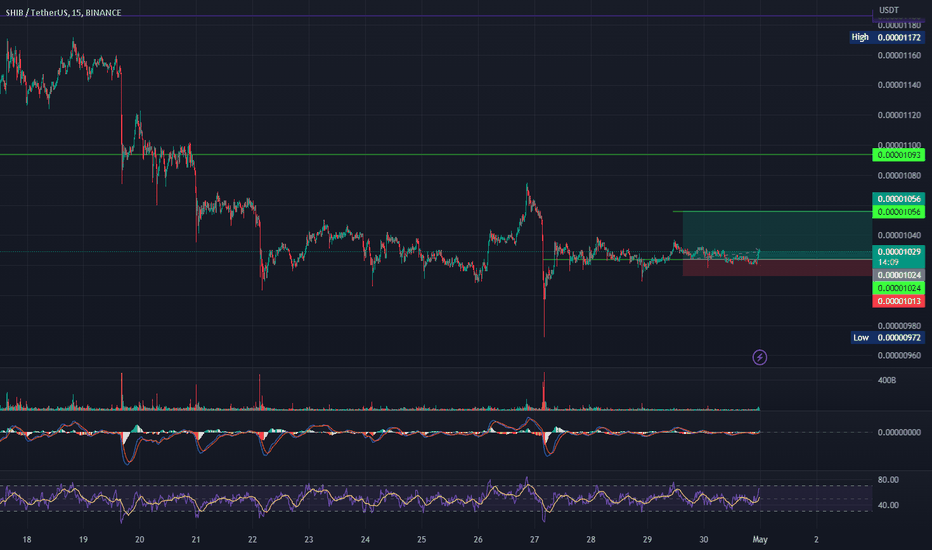Click the SHIB / TetherUS, 15, BINANCE title
Image resolution: width=932 pixels, height=550 pixels.
(x=63, y=12)
